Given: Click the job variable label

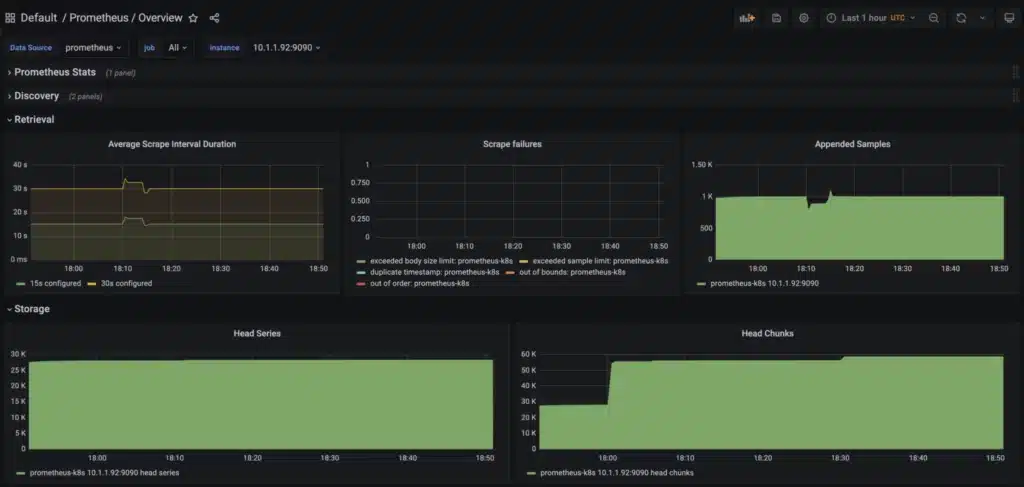Looking at the screenshot, I should coord(149,48).
